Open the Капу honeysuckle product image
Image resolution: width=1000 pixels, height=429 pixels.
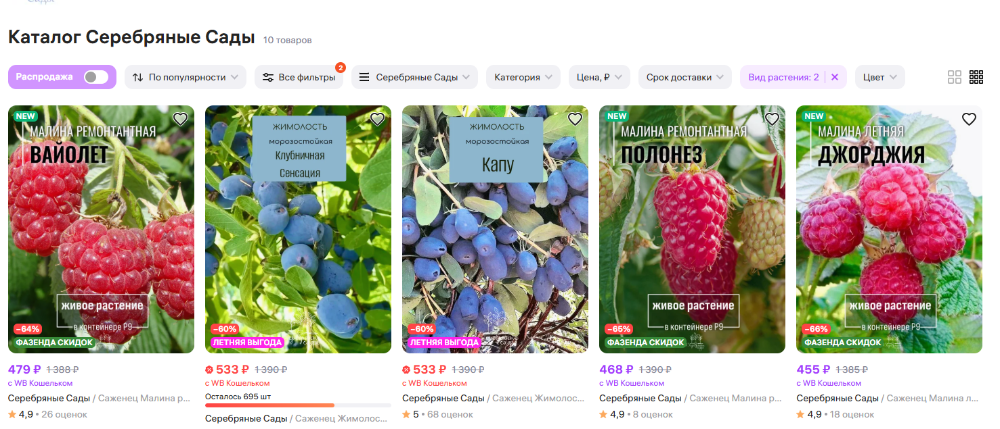pos(495,229)
